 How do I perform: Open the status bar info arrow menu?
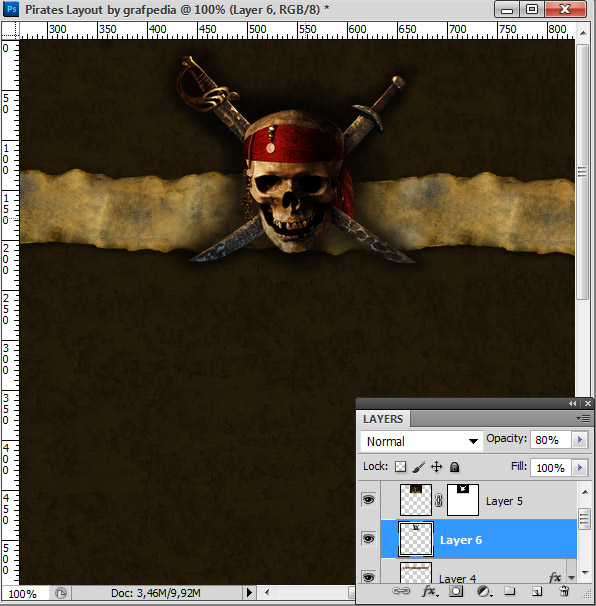(249, 592)
